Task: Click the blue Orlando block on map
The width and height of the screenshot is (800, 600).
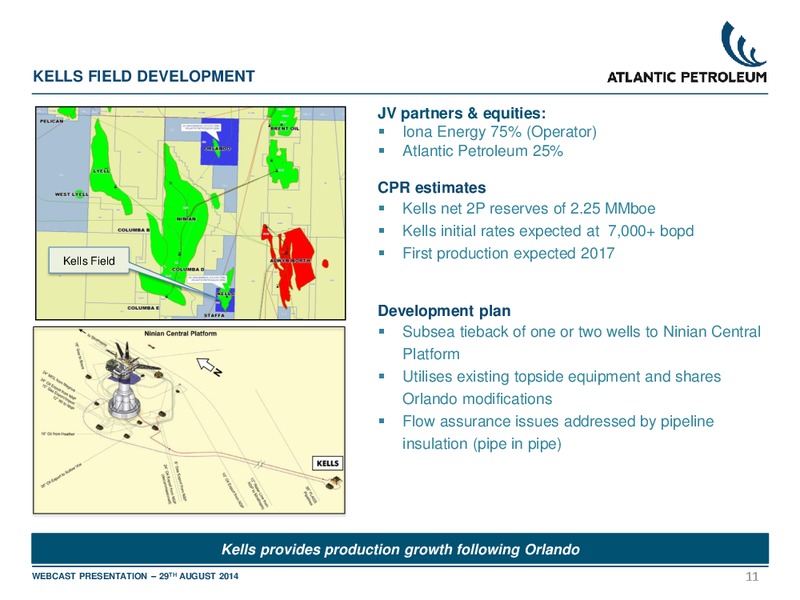Action: [x=219, y=141]
